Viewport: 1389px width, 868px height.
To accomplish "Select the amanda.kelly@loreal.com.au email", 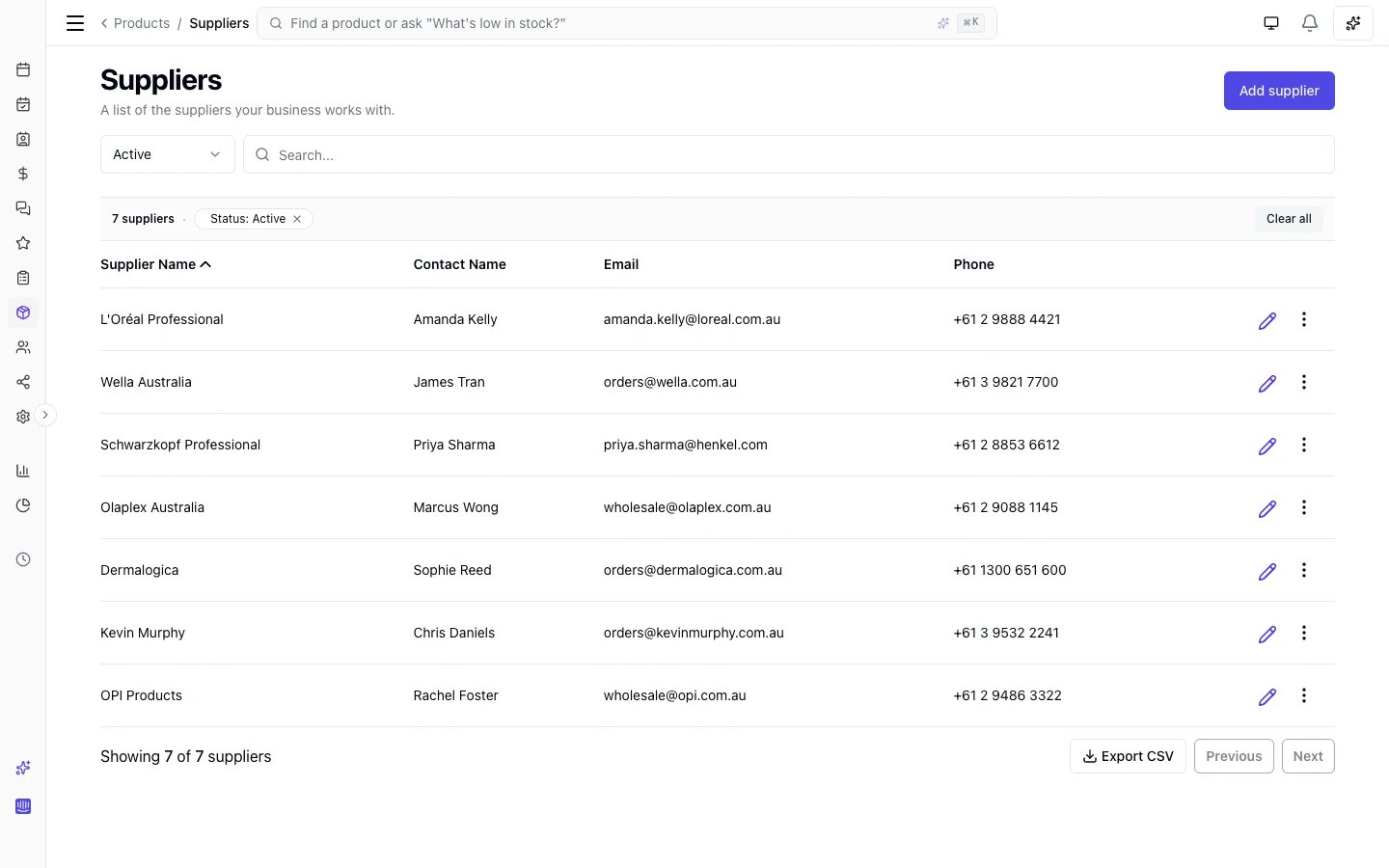I will [x=692, y=319].
